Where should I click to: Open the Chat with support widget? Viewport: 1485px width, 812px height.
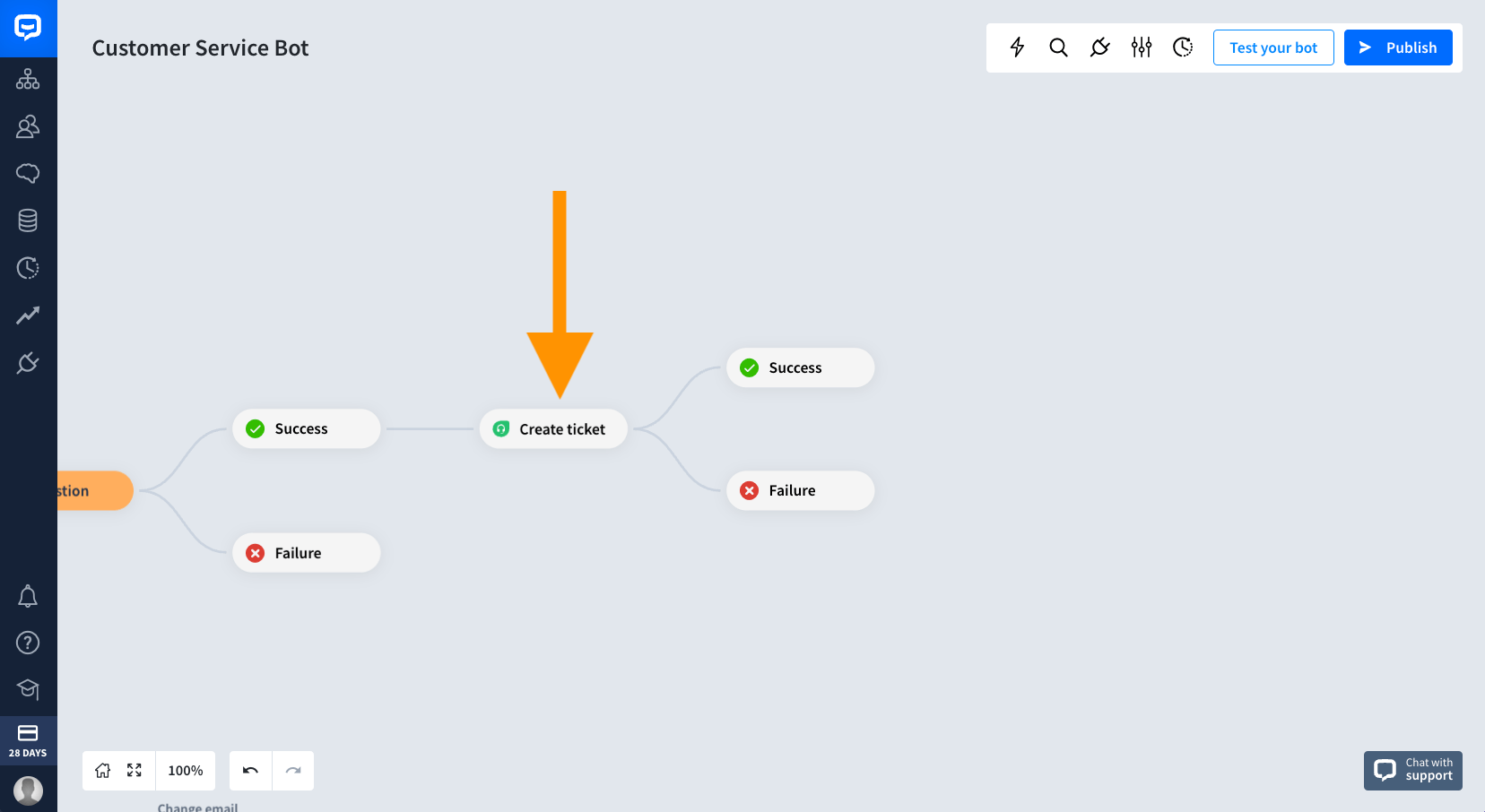click(1413, 771)
